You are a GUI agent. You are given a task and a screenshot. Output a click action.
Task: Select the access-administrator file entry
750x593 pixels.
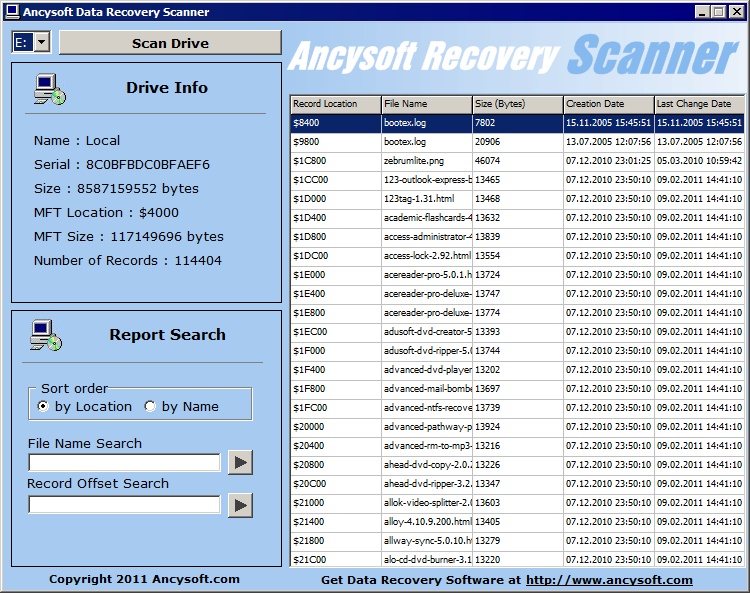tap(427, 237)
